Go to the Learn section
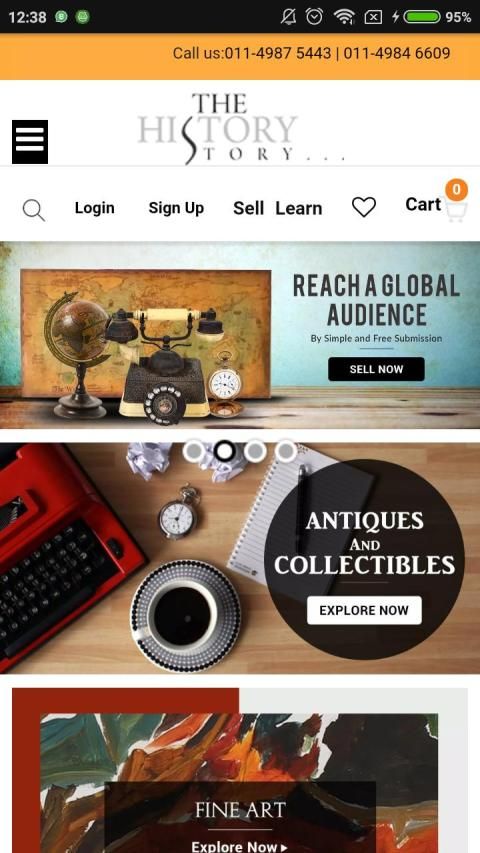Image resolution: width=480 pixels, height=853 pixels. click(x=299, y=208)
